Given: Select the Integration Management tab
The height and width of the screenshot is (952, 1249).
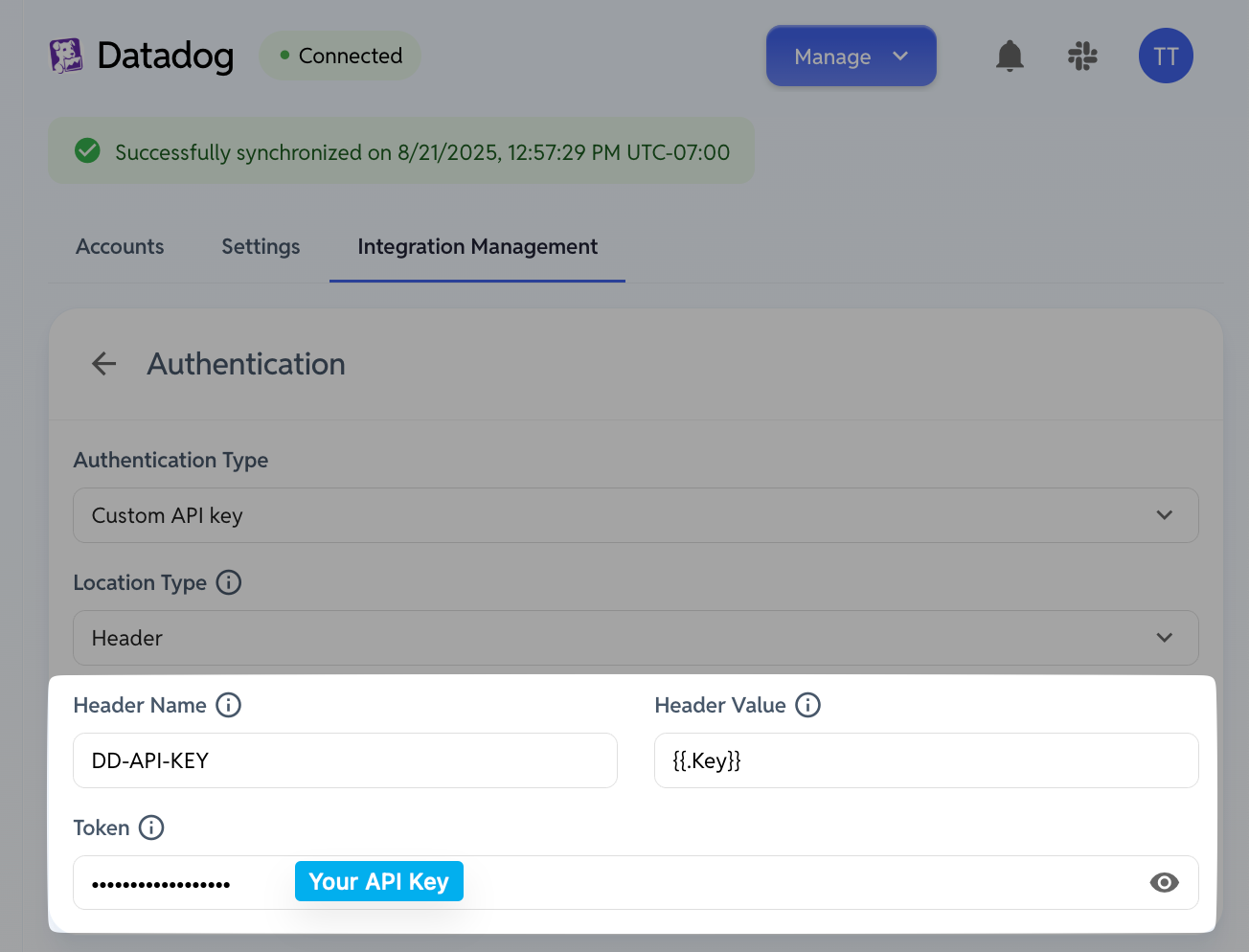Looking at the screenshot, I should pyautogui.click(x=477, y=247).
